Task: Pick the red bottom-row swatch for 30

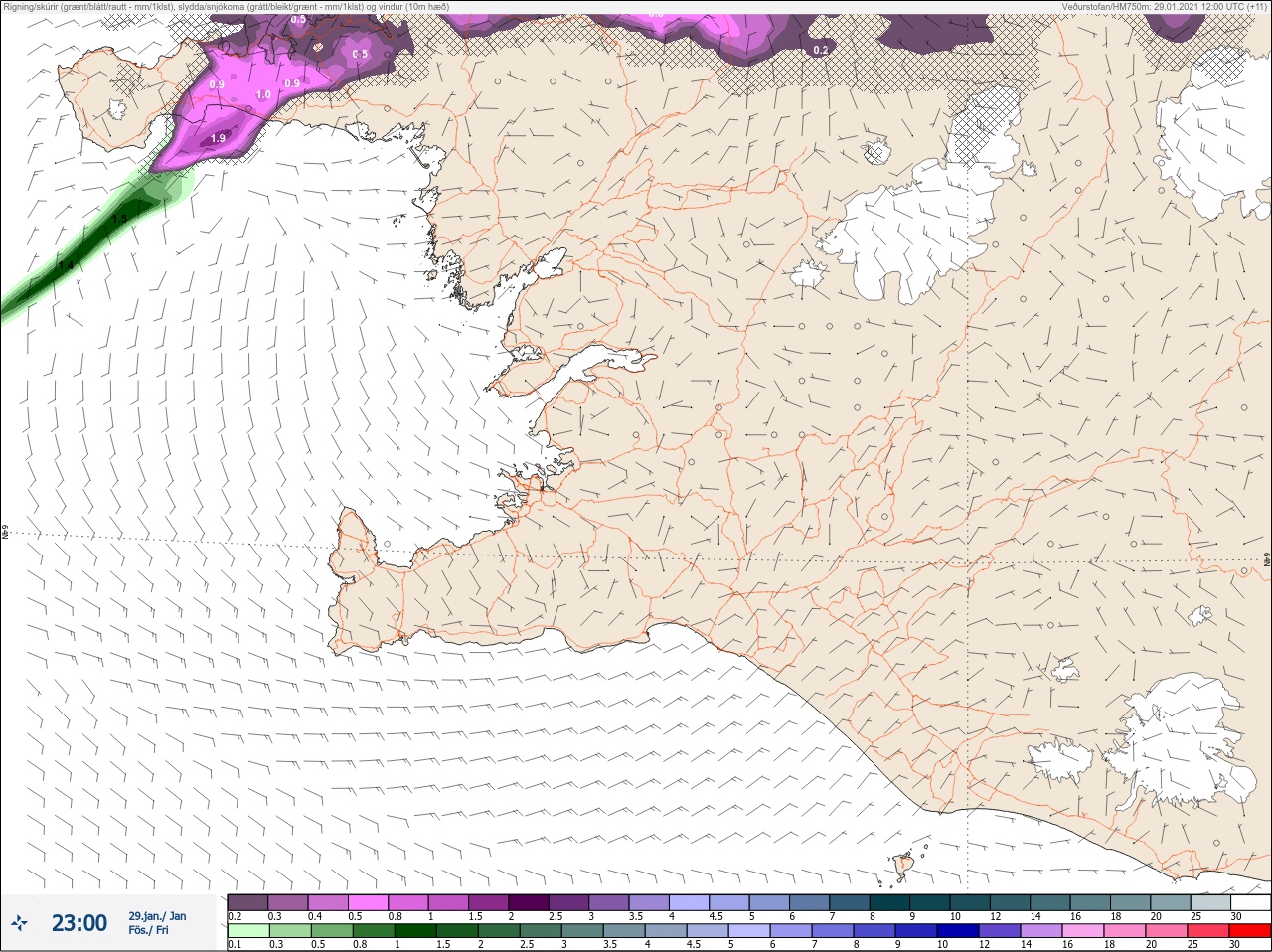Action: coord(1250,931)
